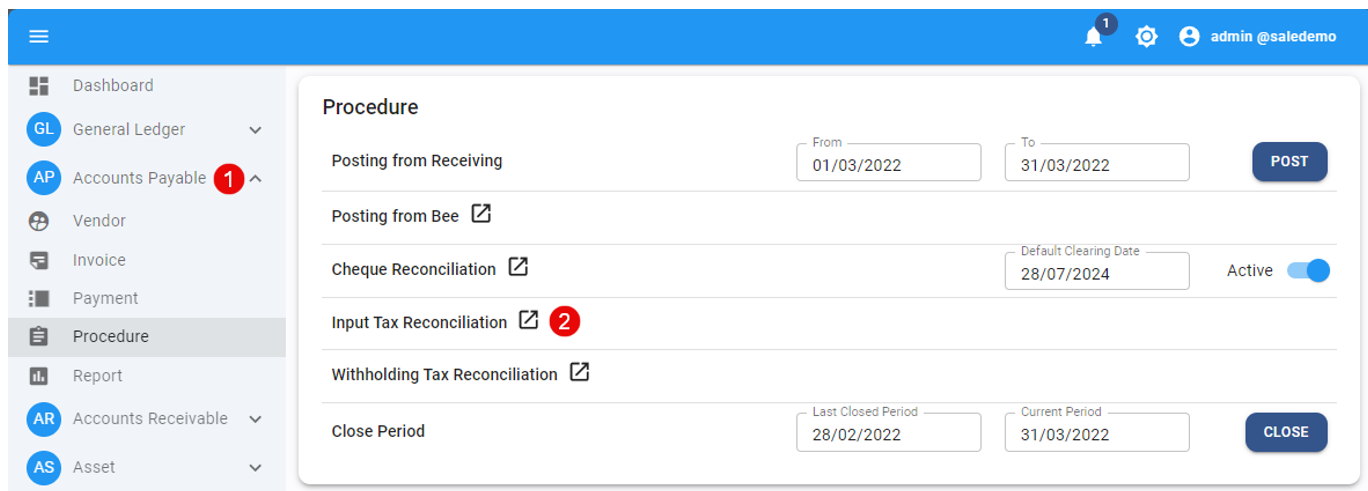Click the admin user account icon
This screenshot has width=1368, height=491.
click(1189, 37)
